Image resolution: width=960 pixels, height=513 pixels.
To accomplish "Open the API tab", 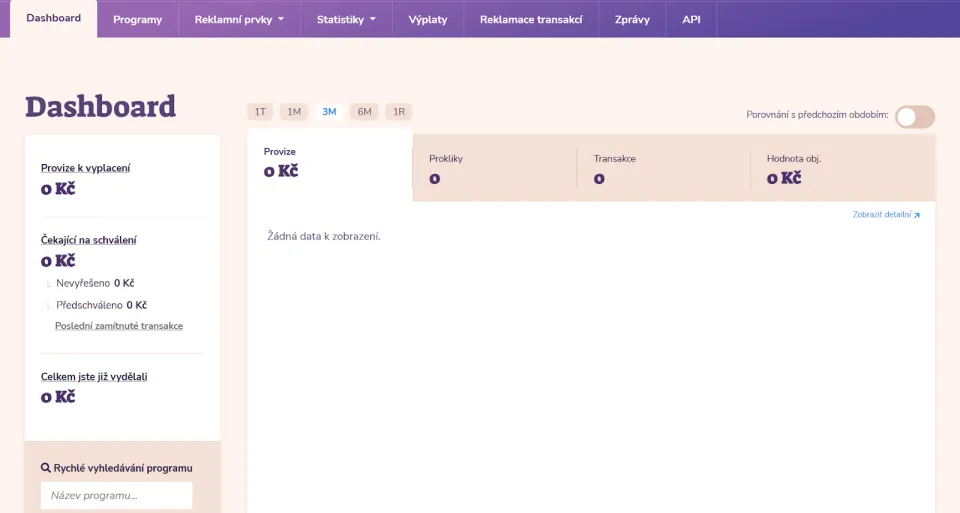I will (691, 20).
